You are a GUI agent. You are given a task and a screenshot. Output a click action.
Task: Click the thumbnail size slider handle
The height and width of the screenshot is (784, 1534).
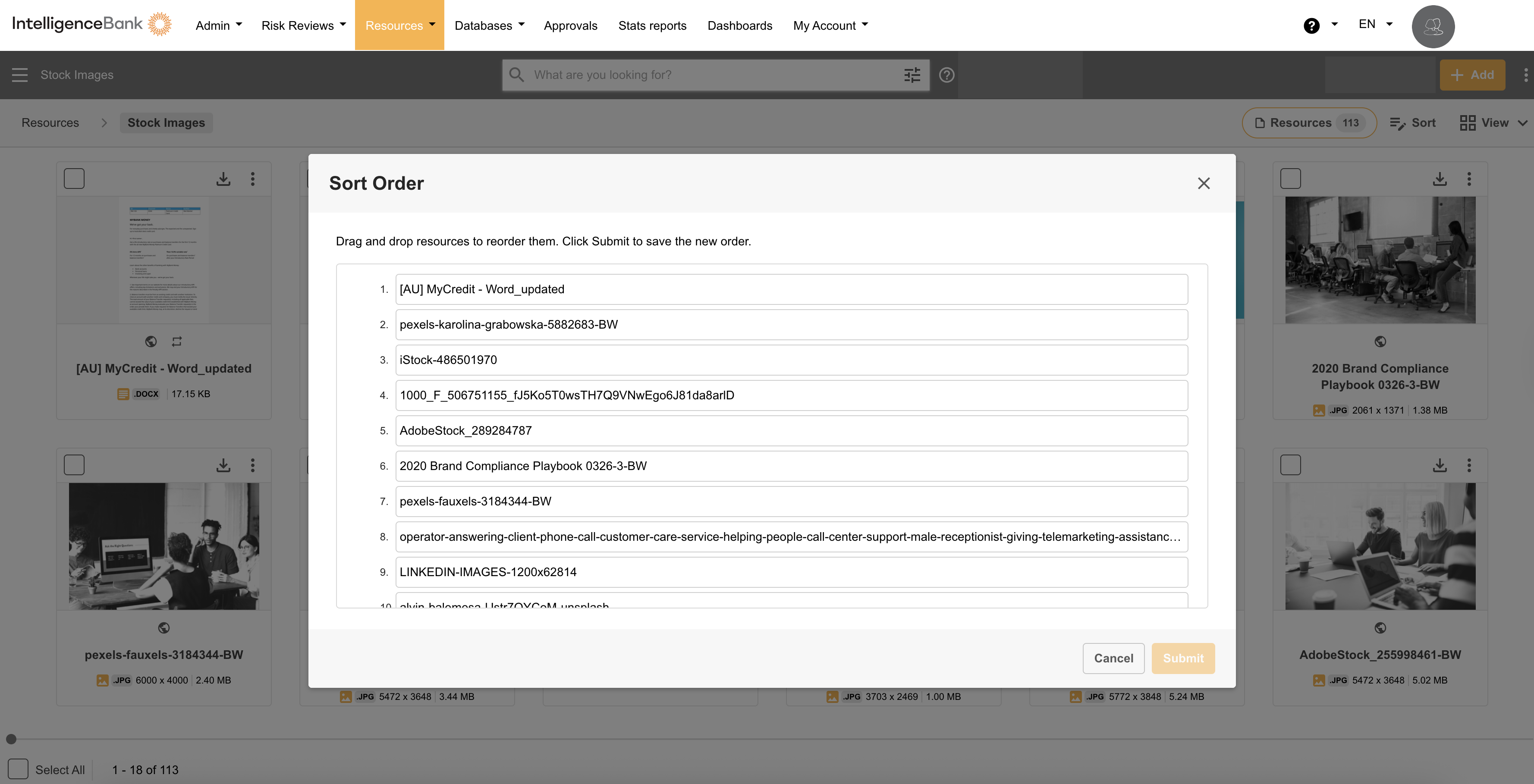tap(11, 739)
